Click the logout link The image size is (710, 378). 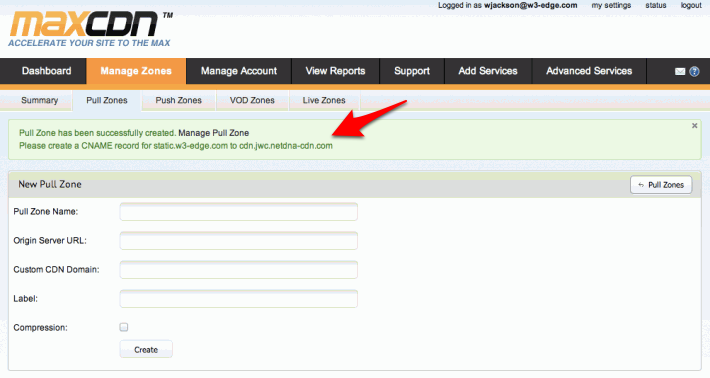[x=691, y=5]
